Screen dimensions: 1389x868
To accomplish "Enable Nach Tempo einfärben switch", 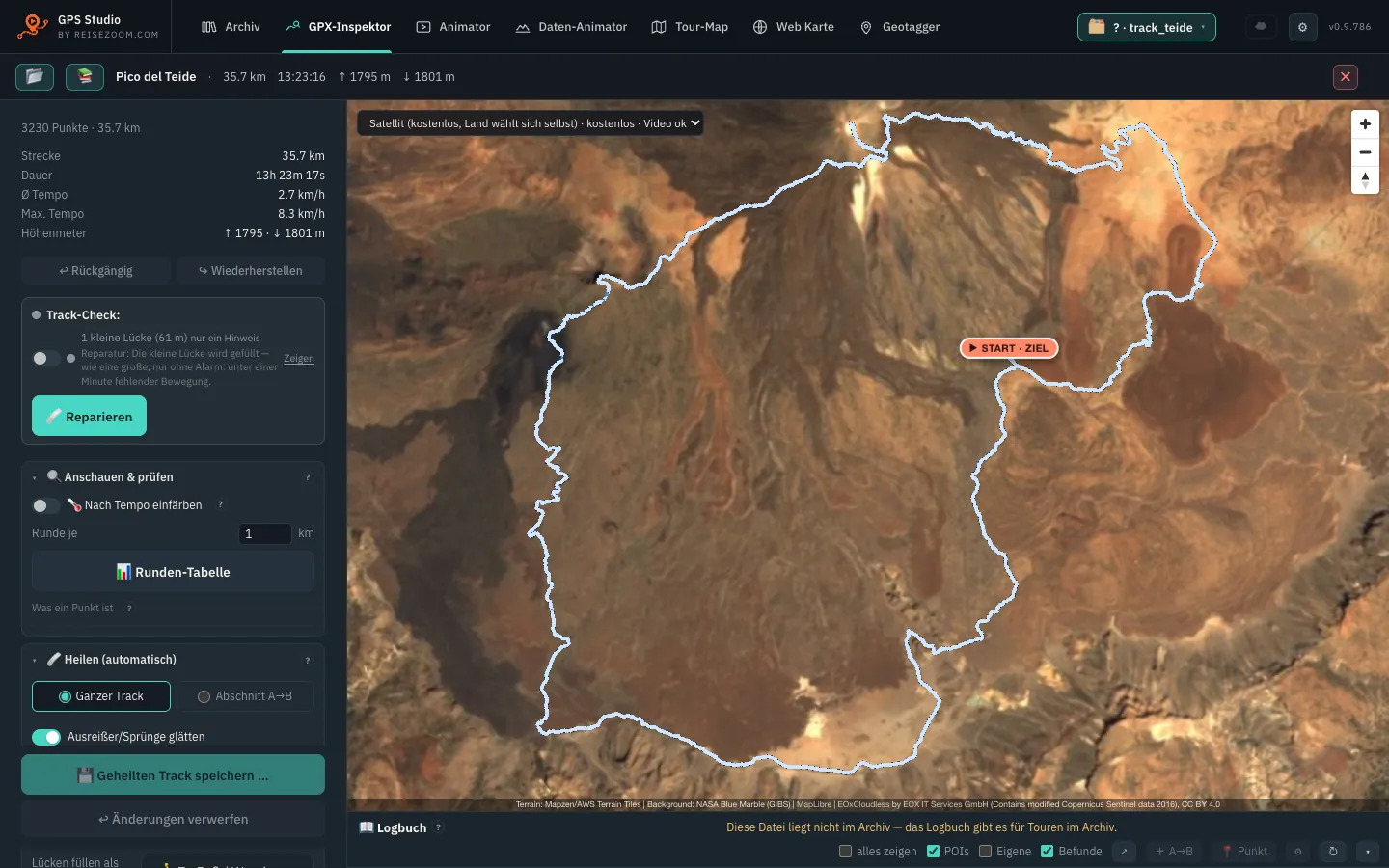I will pyautogui.click(x=45, y=505).
